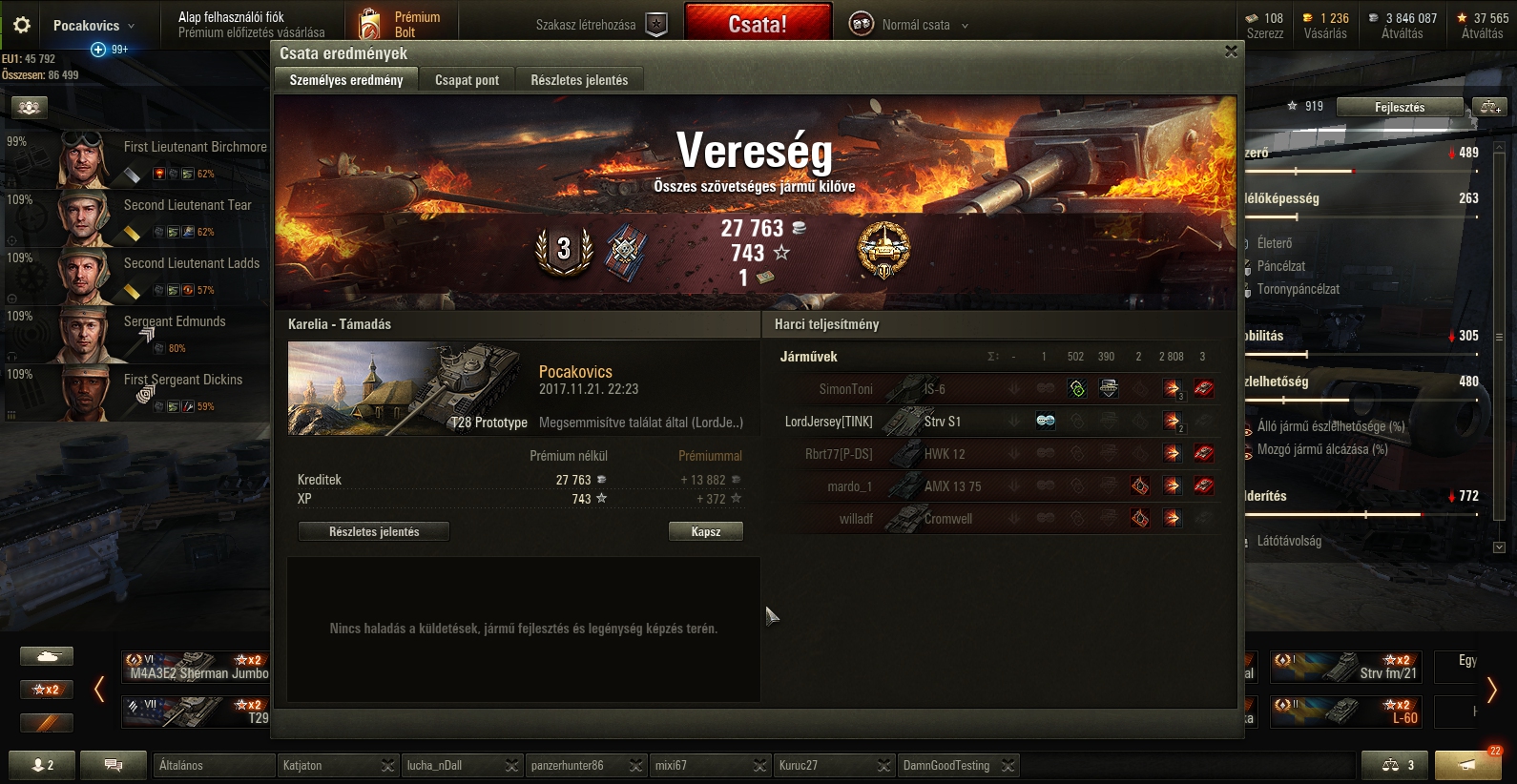The width and height of the screenshot is (1517, 784).
Task: Click the Kapsz button
Action: [x=706, y=531]
